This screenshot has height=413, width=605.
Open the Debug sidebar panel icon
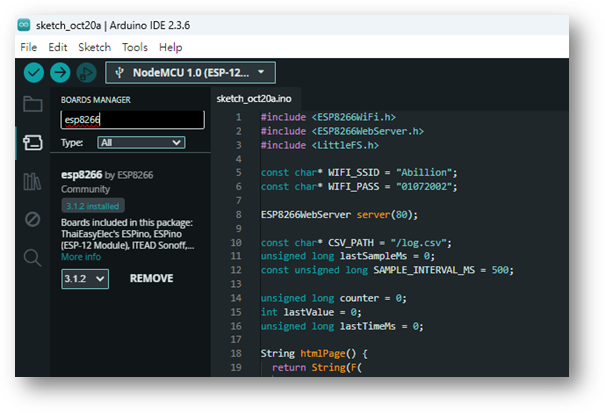point(33,219)
